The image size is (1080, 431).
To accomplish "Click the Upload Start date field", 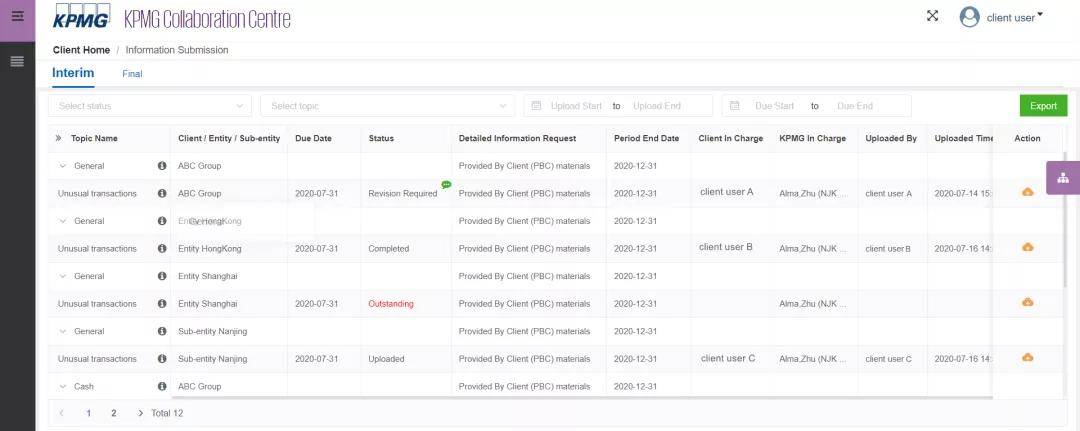I will pyautogui.click(x=576, y=106).
